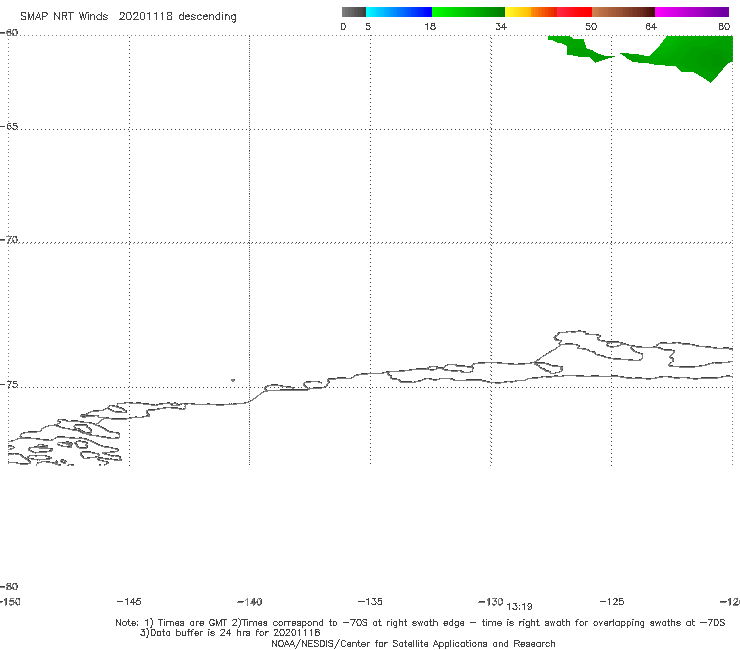Image resolution: width=740 pixels, height=650 pixels.
Task: Click the longitude label '-130'
Action: pos(491,601)
